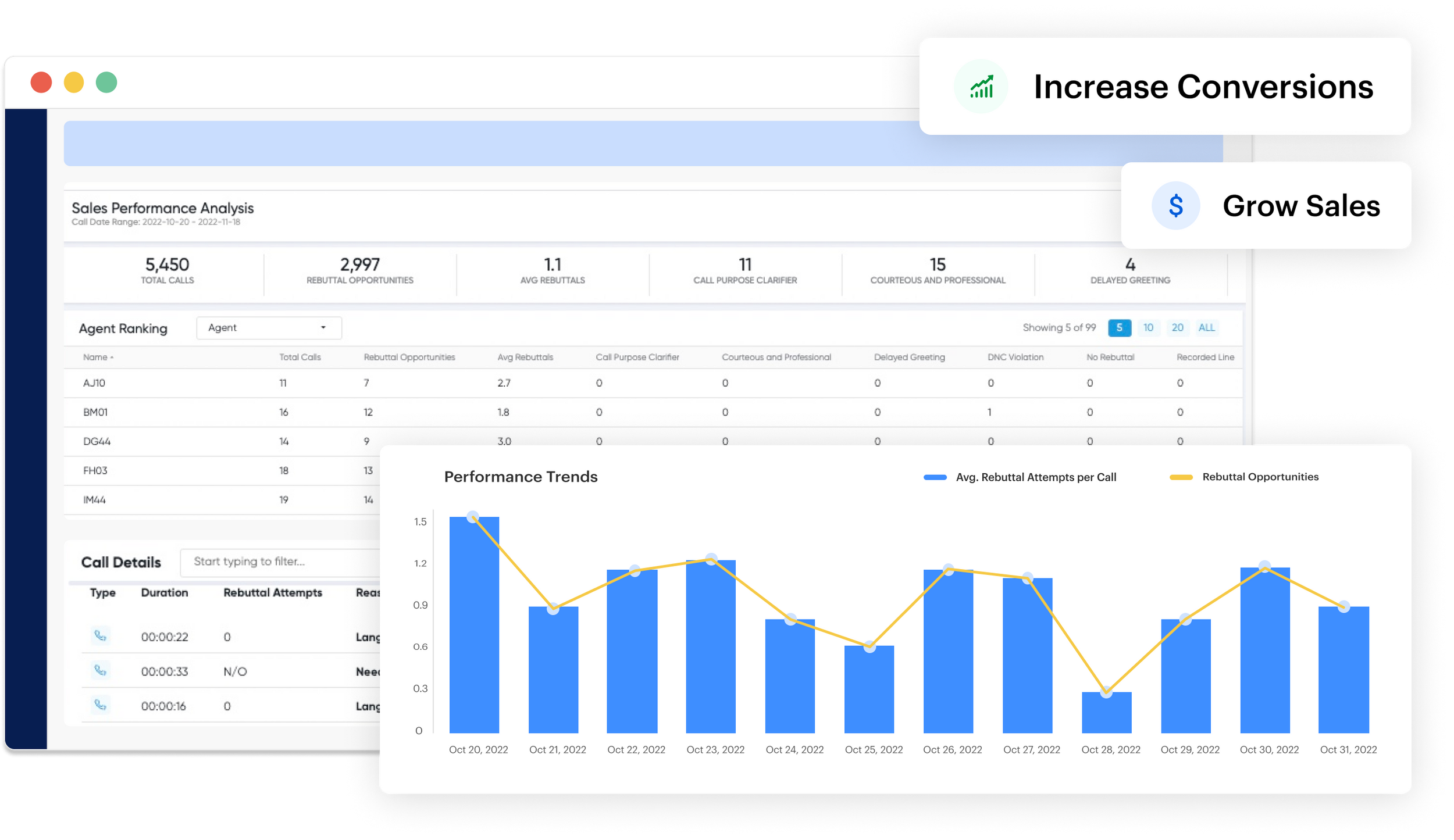This screenshot has width=1454, height=840.
Task: Show 20 agents per page
Action: (x=1177, y=328)
